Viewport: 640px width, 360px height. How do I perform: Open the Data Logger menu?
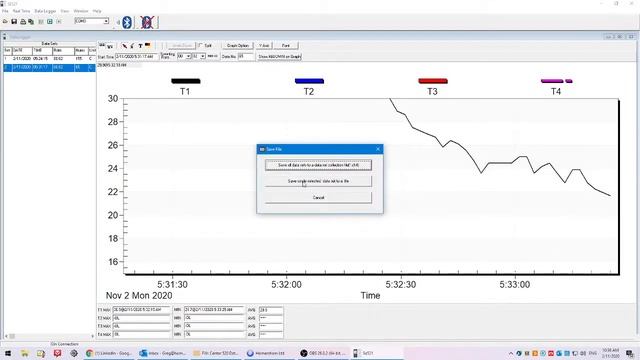(45, 11)
